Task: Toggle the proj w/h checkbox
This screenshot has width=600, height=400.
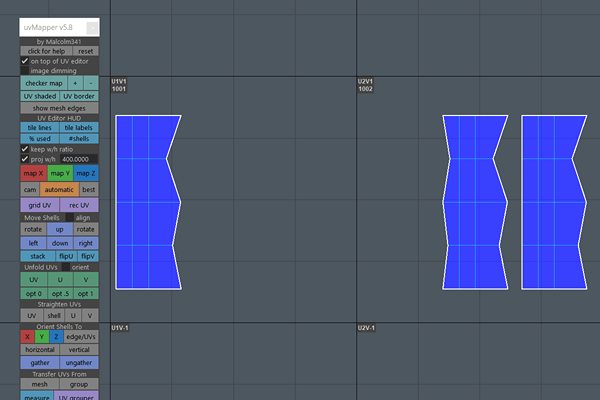Action: [25, 159]
